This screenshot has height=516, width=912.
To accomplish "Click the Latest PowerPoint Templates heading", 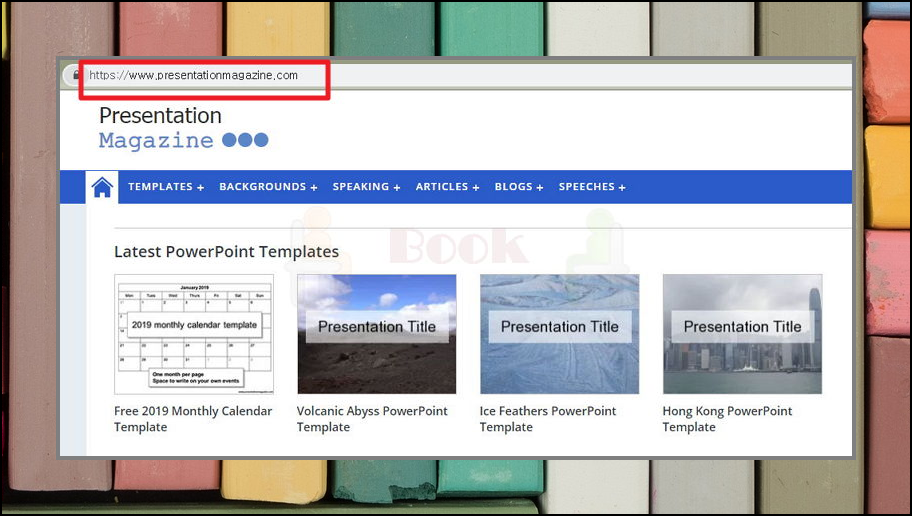I will (x=226, y=252).
